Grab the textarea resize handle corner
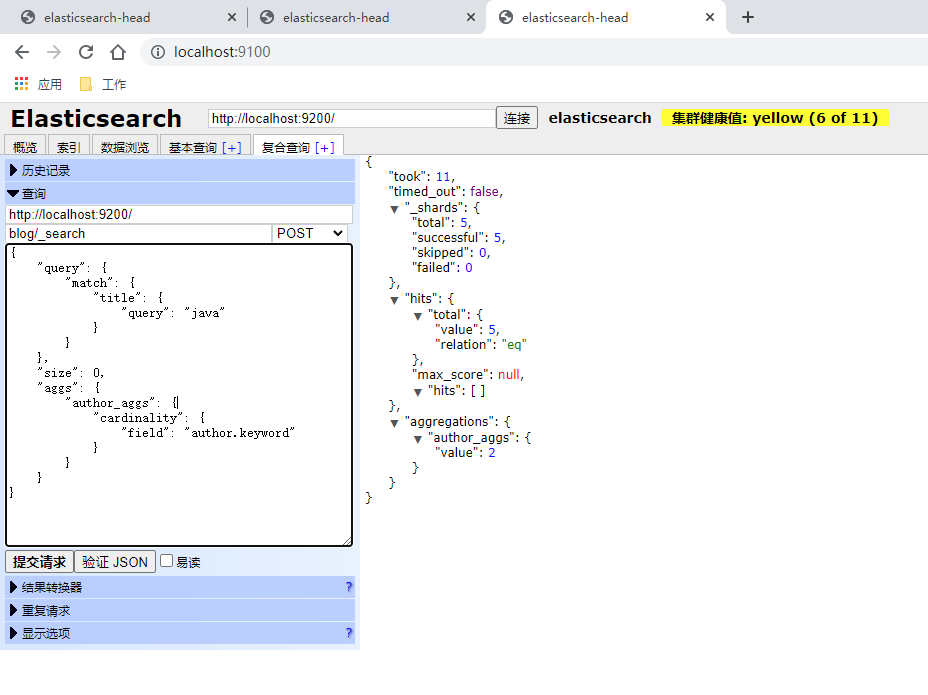 (x=347, y=541)
